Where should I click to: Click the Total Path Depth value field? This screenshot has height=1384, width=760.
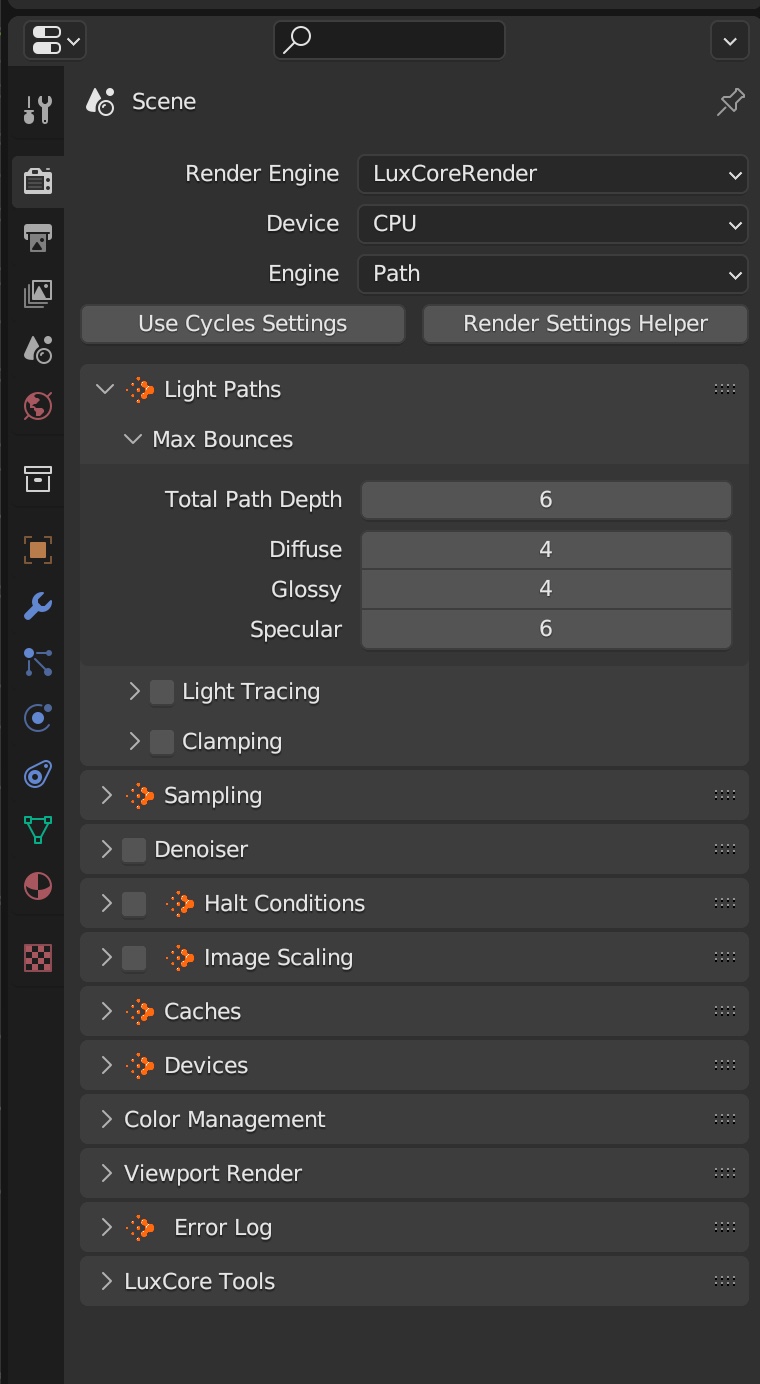pos(546,500)
